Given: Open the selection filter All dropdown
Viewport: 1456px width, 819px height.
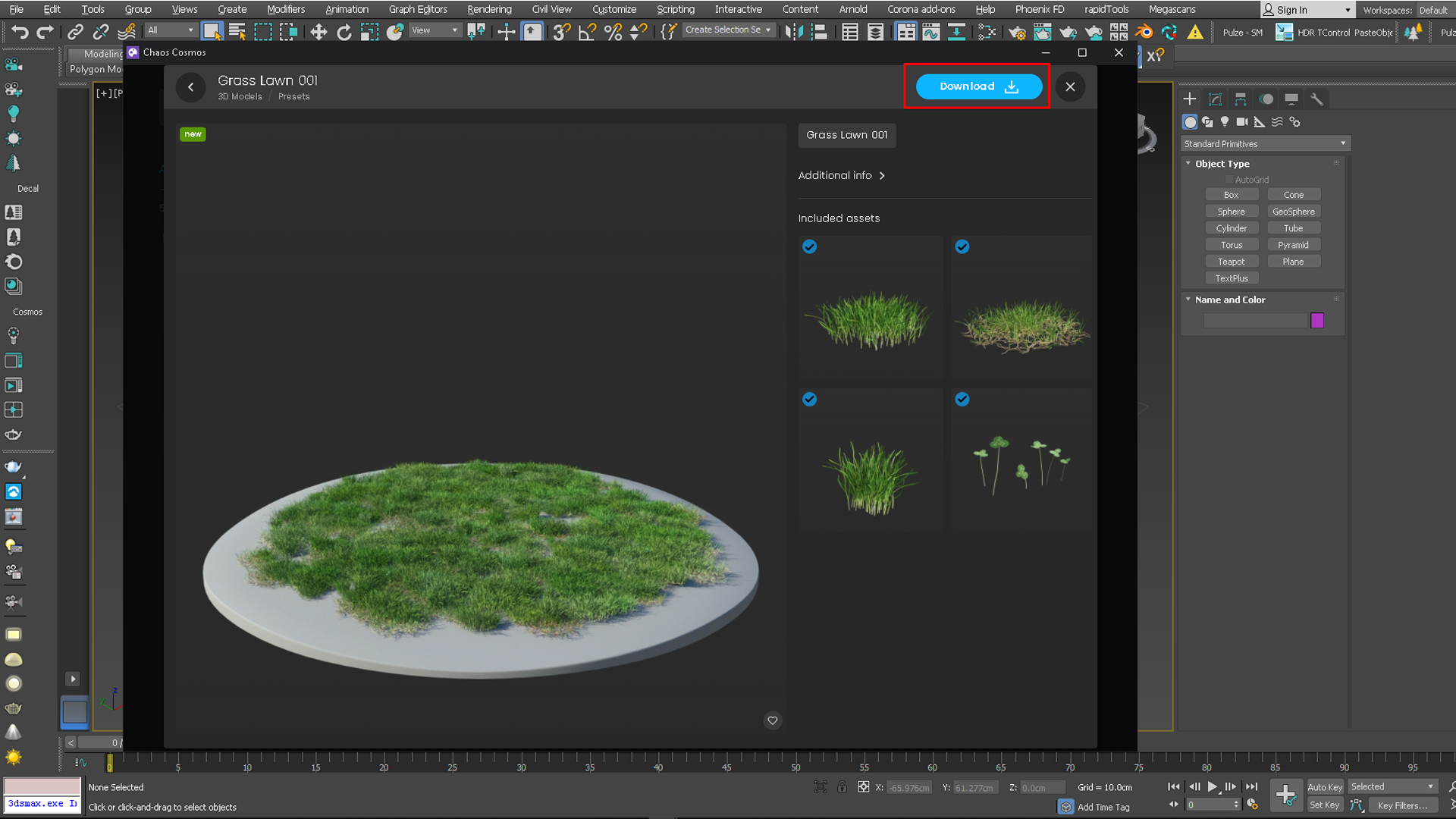Looking at the screenshot, I should (171, 30).
